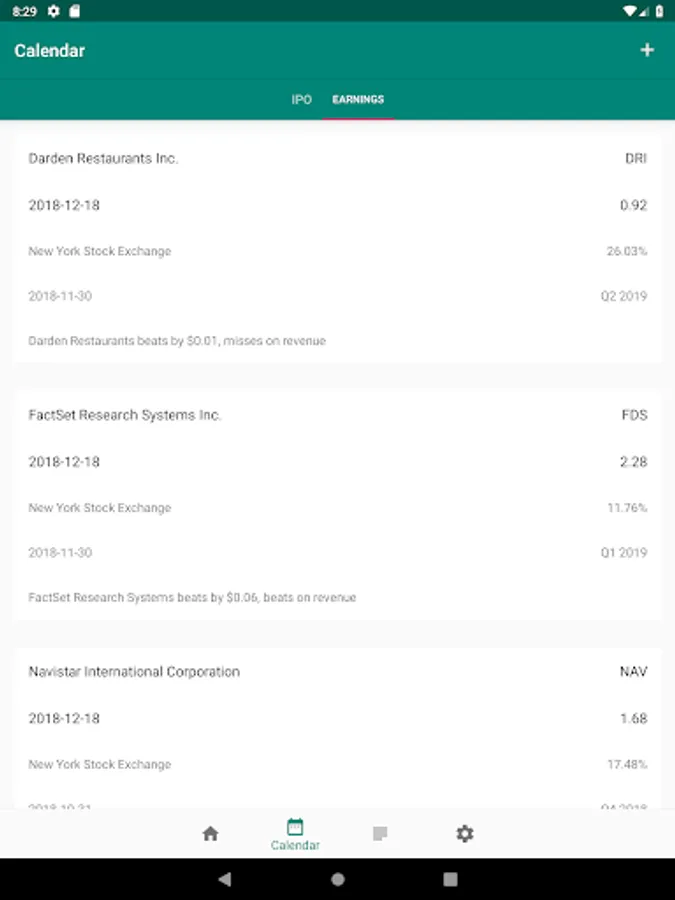The image size is (675, 900).
Task: Tap the Calendar title in header
Action: 50,51
